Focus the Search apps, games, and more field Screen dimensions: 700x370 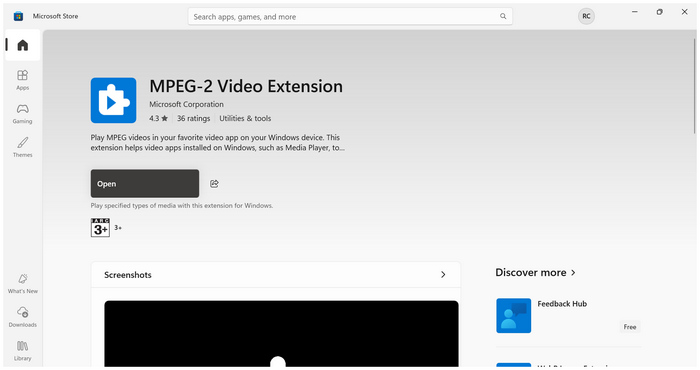pyautogui.click(x=350, y=17)
